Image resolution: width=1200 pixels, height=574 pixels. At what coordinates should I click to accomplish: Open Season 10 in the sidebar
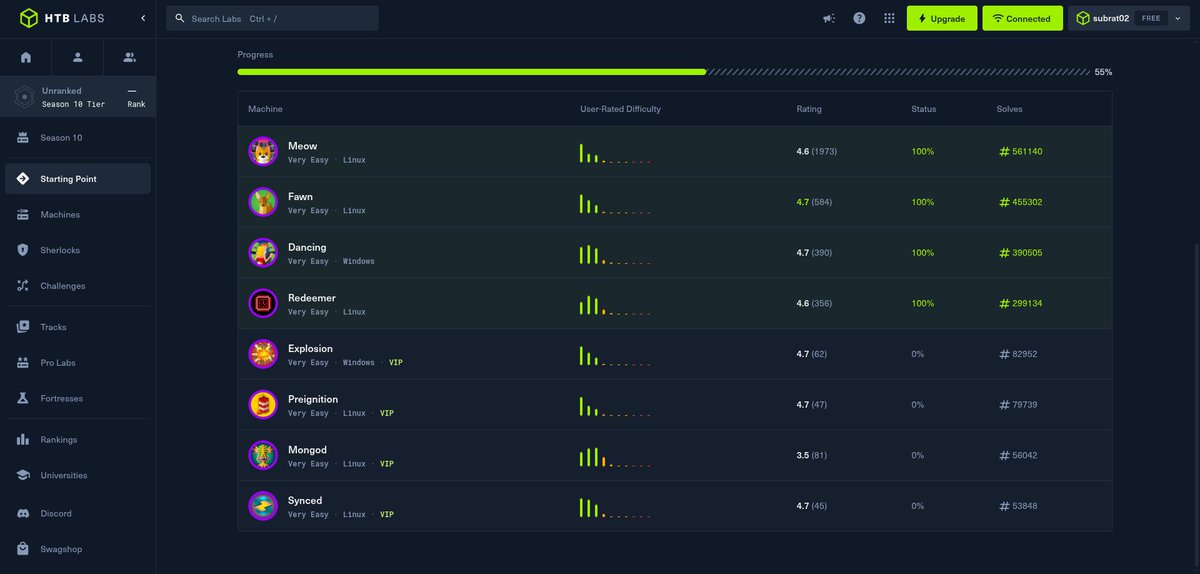(78, 138)
